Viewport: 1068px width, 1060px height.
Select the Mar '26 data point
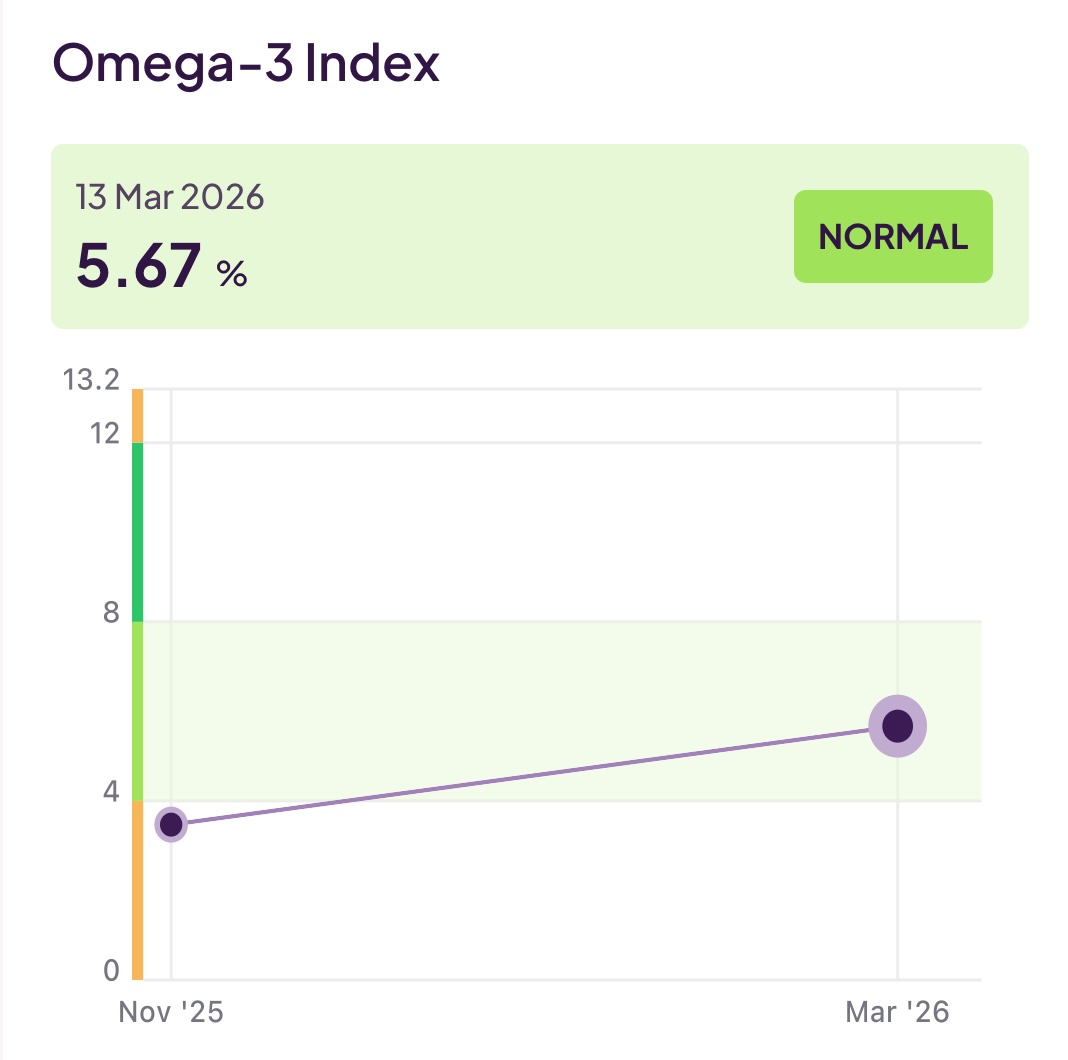click(898, 725)
